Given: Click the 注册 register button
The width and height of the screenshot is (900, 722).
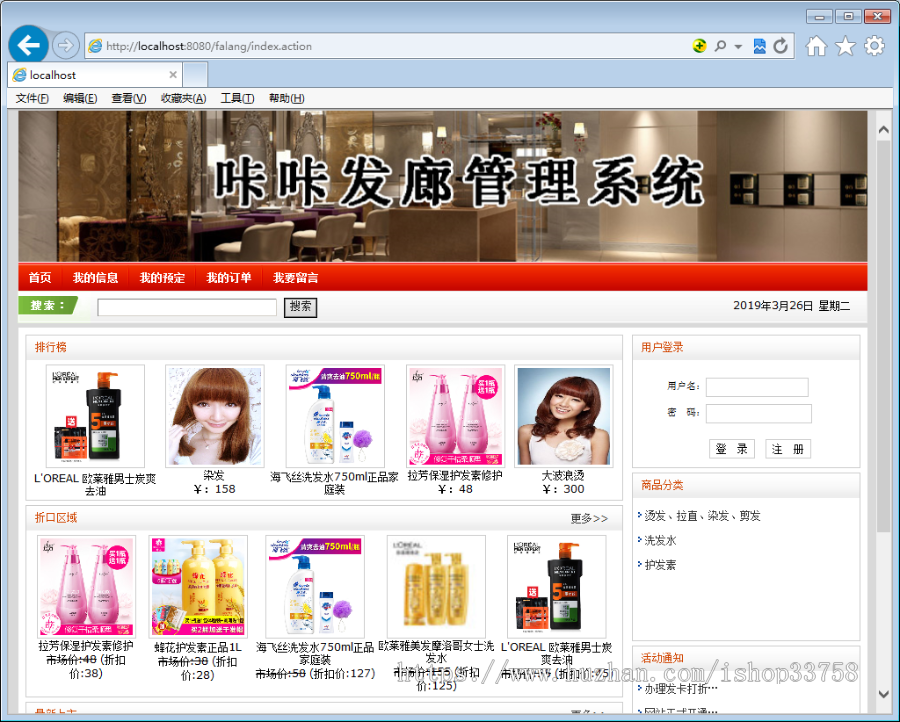Looking at the screenshot, I should [787, 449].
